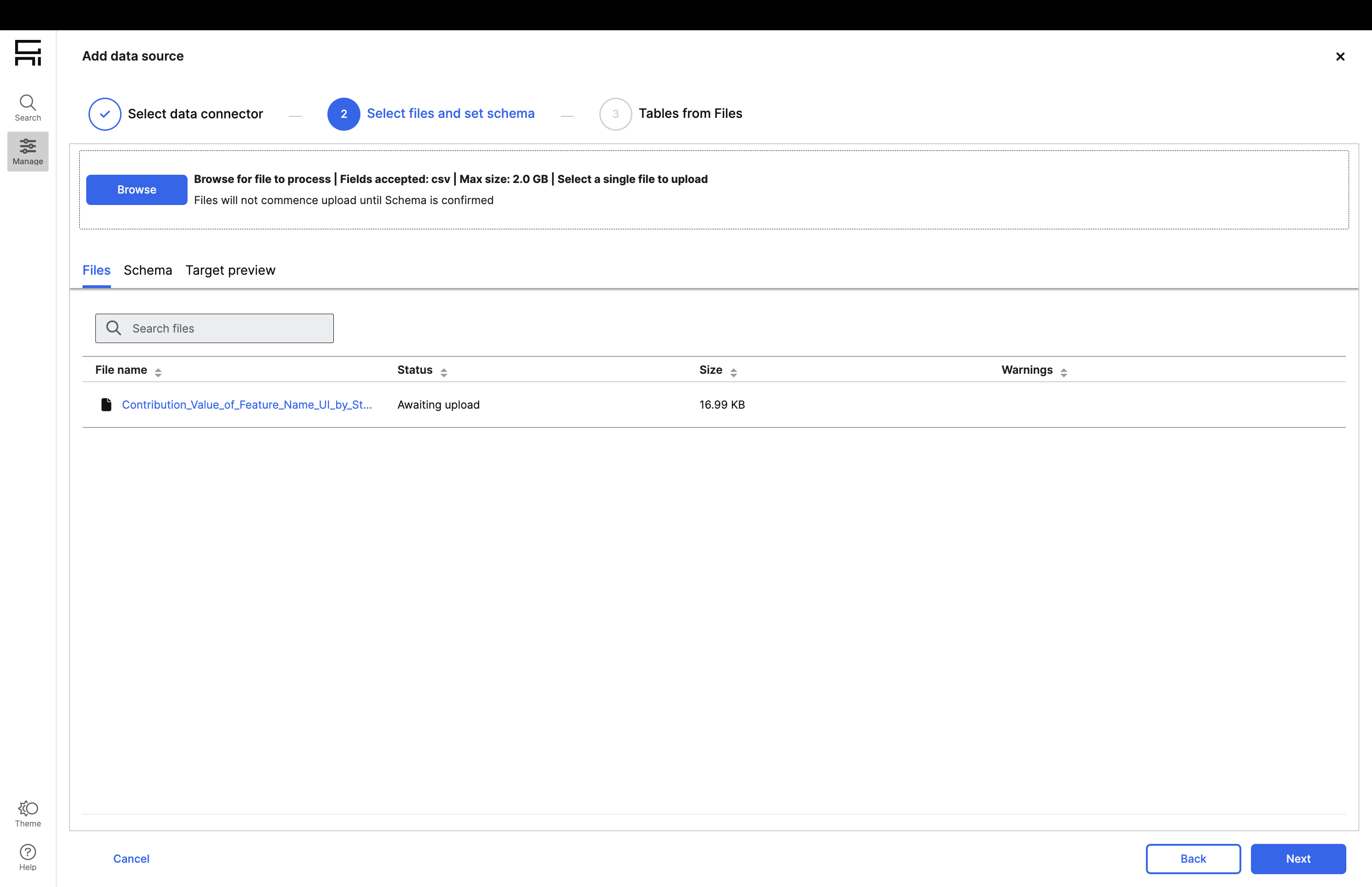Click the Cancel link

point(131,859)
